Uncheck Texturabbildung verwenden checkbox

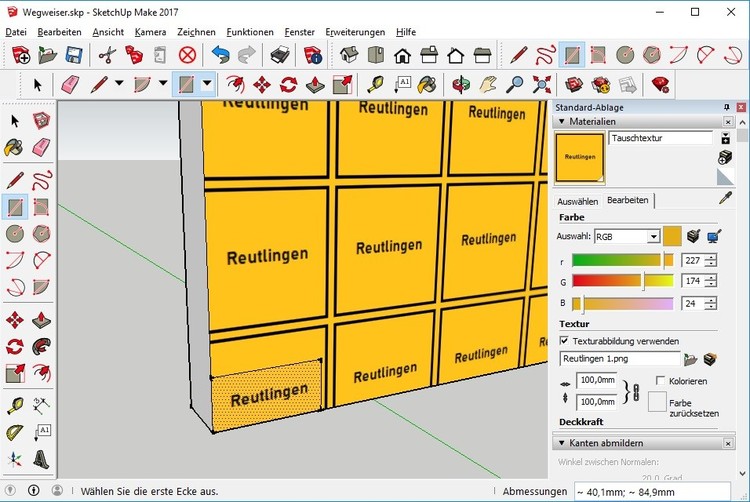564,341
